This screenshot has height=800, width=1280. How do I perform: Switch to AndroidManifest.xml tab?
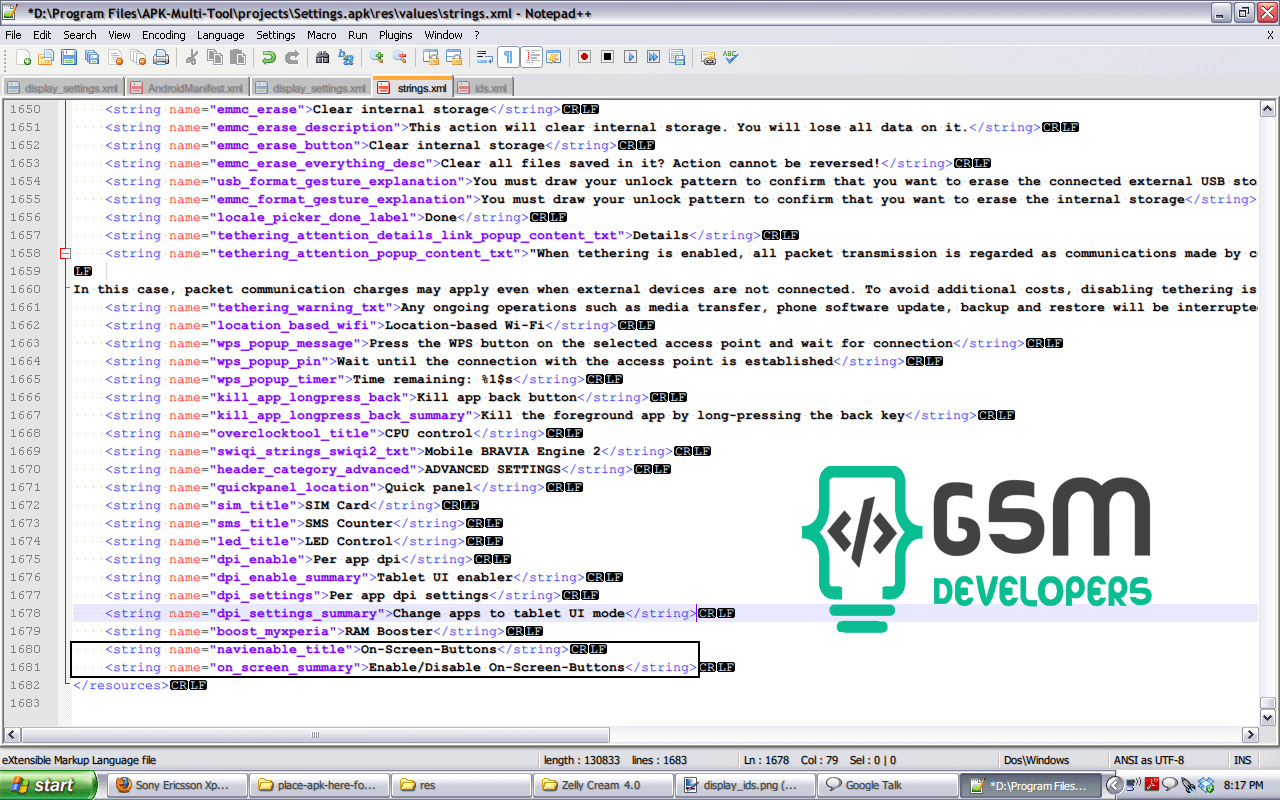click(187, 88)
